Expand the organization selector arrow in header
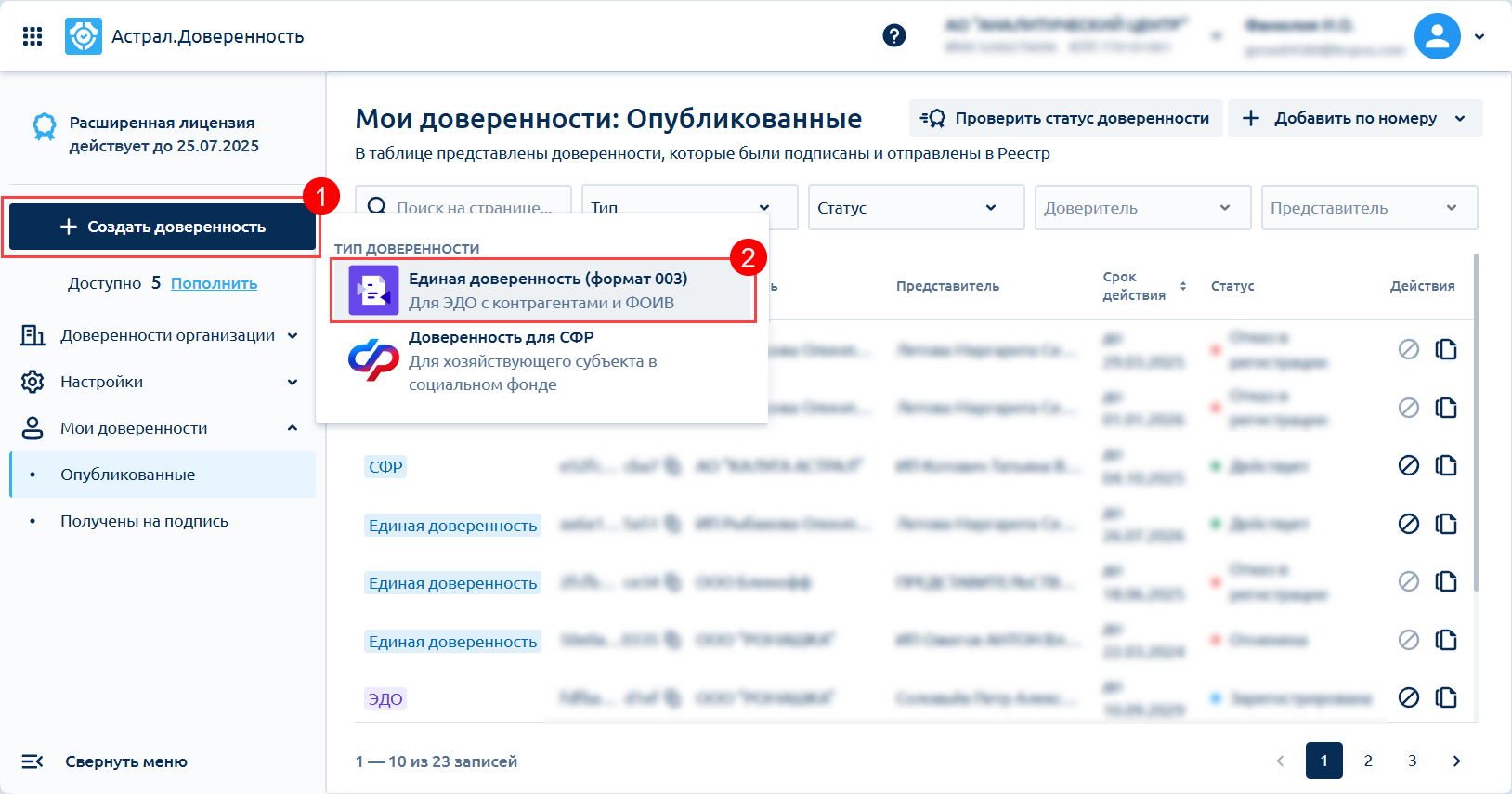 tap(1215, 36)
